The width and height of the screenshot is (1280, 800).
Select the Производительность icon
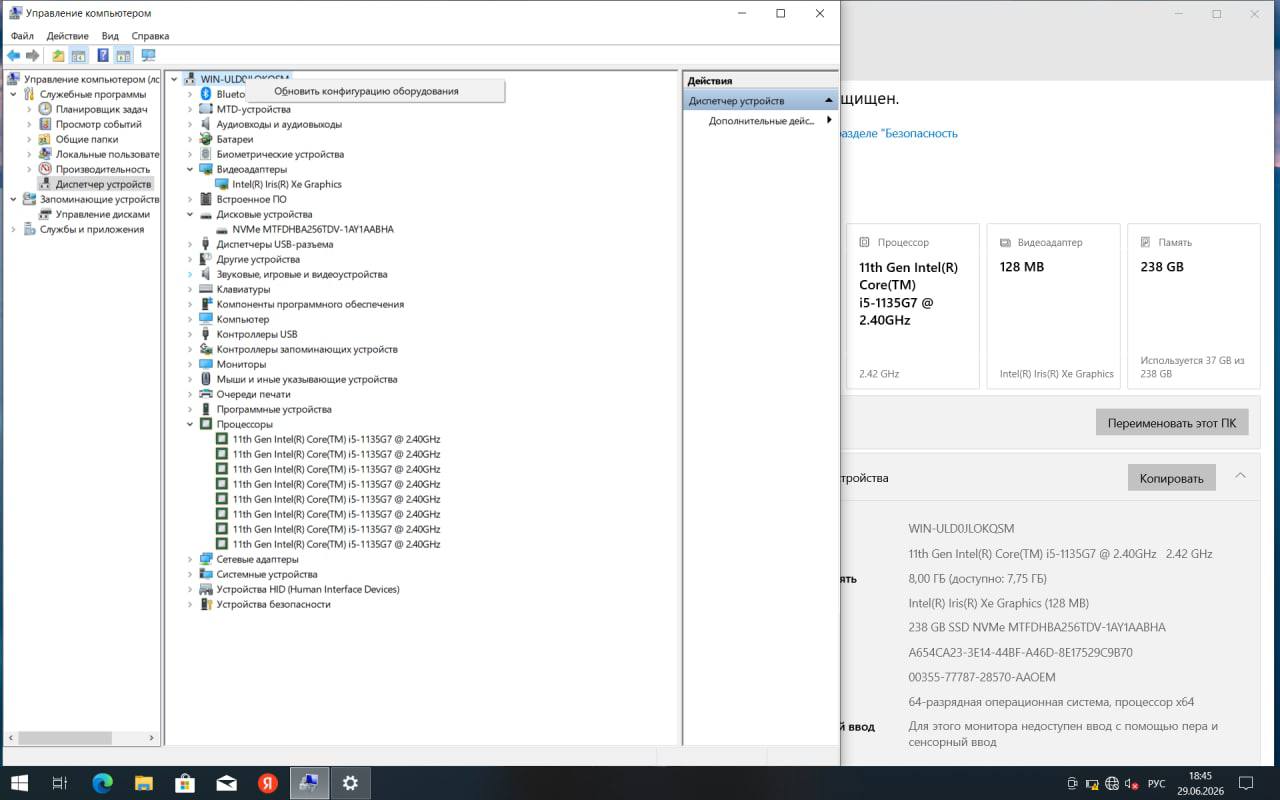click(x=45, y=169)
